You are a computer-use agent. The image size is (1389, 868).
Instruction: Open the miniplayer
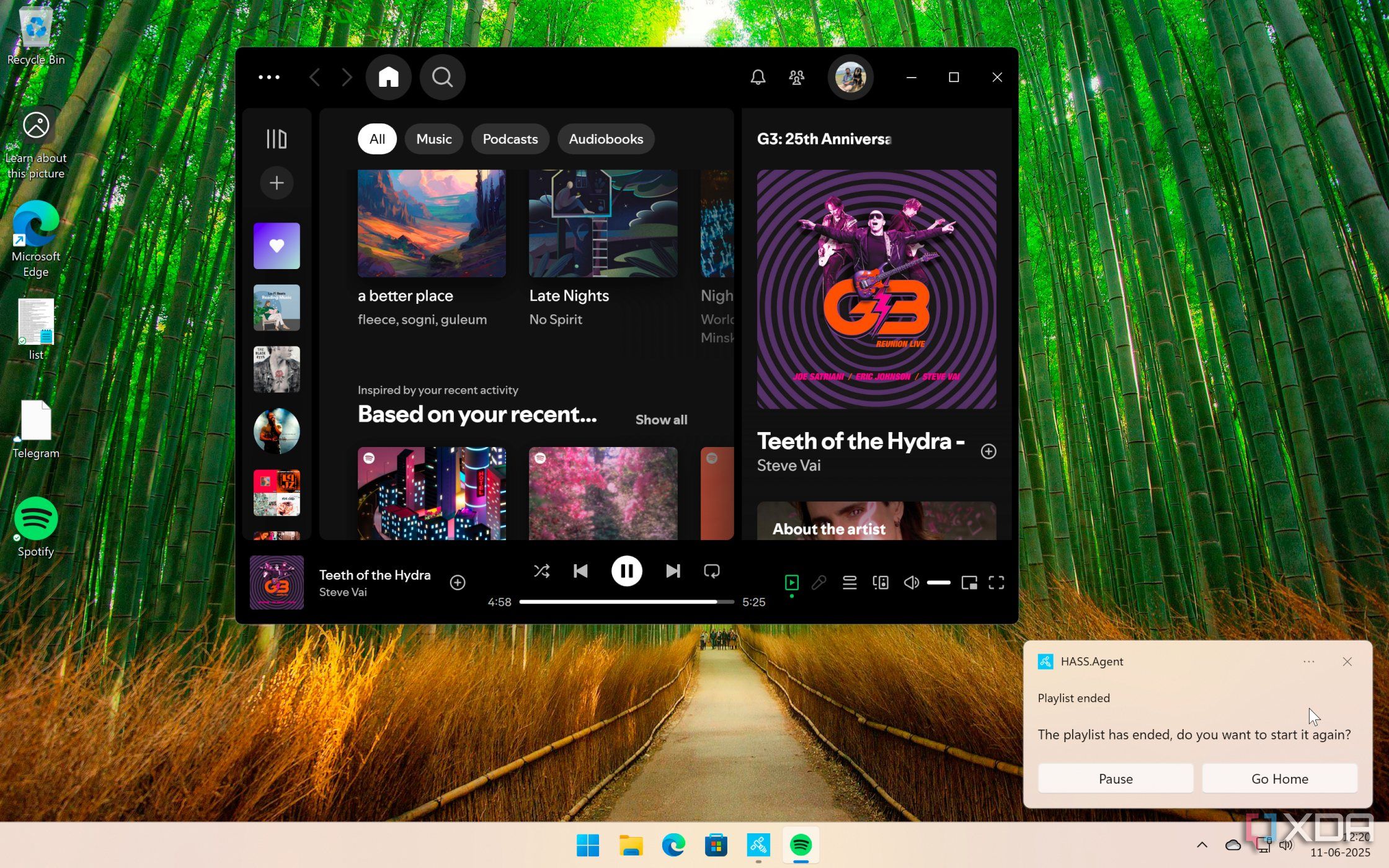click(969, 582)
